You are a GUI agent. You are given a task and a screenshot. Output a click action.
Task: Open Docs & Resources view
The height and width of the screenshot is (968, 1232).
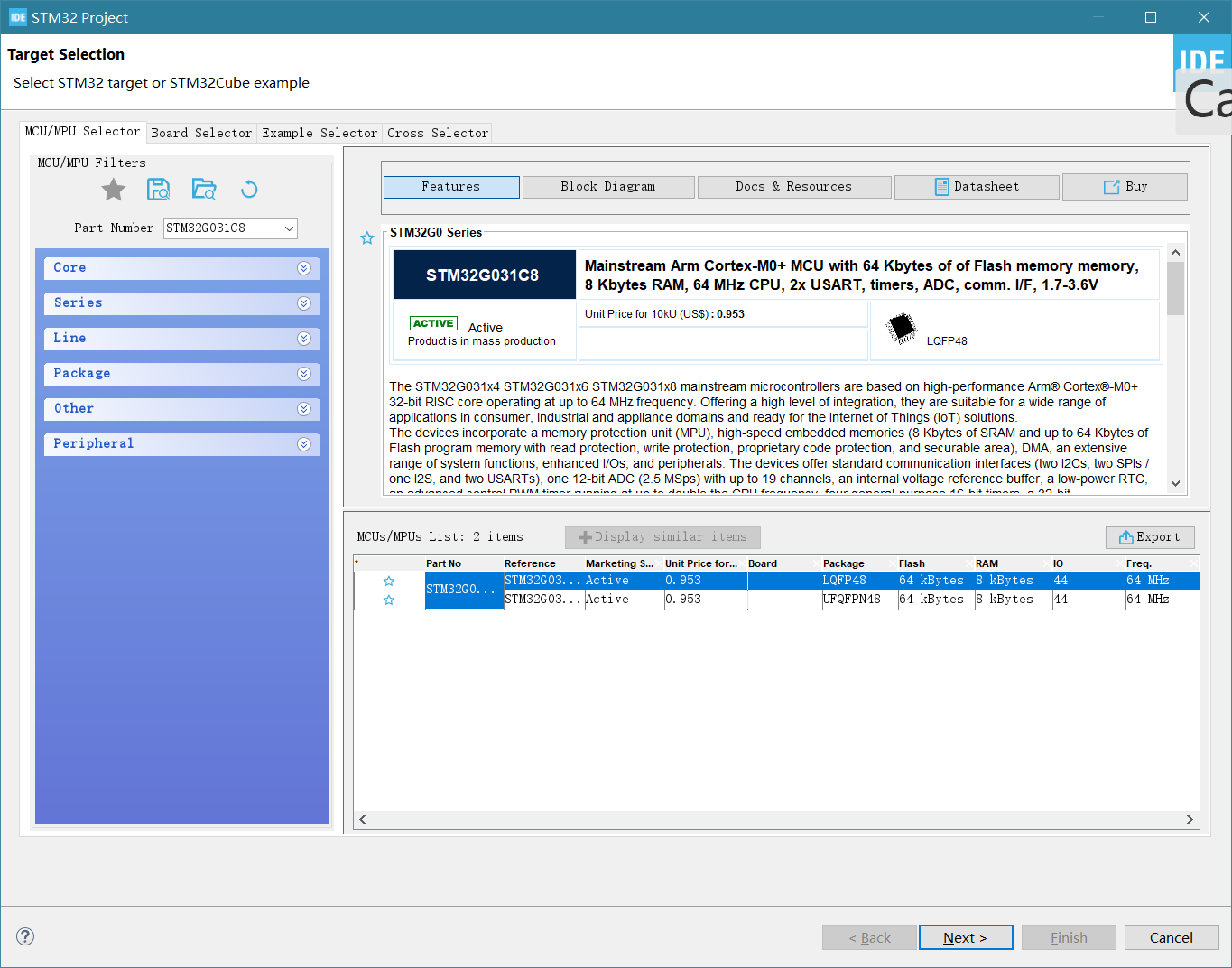[x=794, y=187]
